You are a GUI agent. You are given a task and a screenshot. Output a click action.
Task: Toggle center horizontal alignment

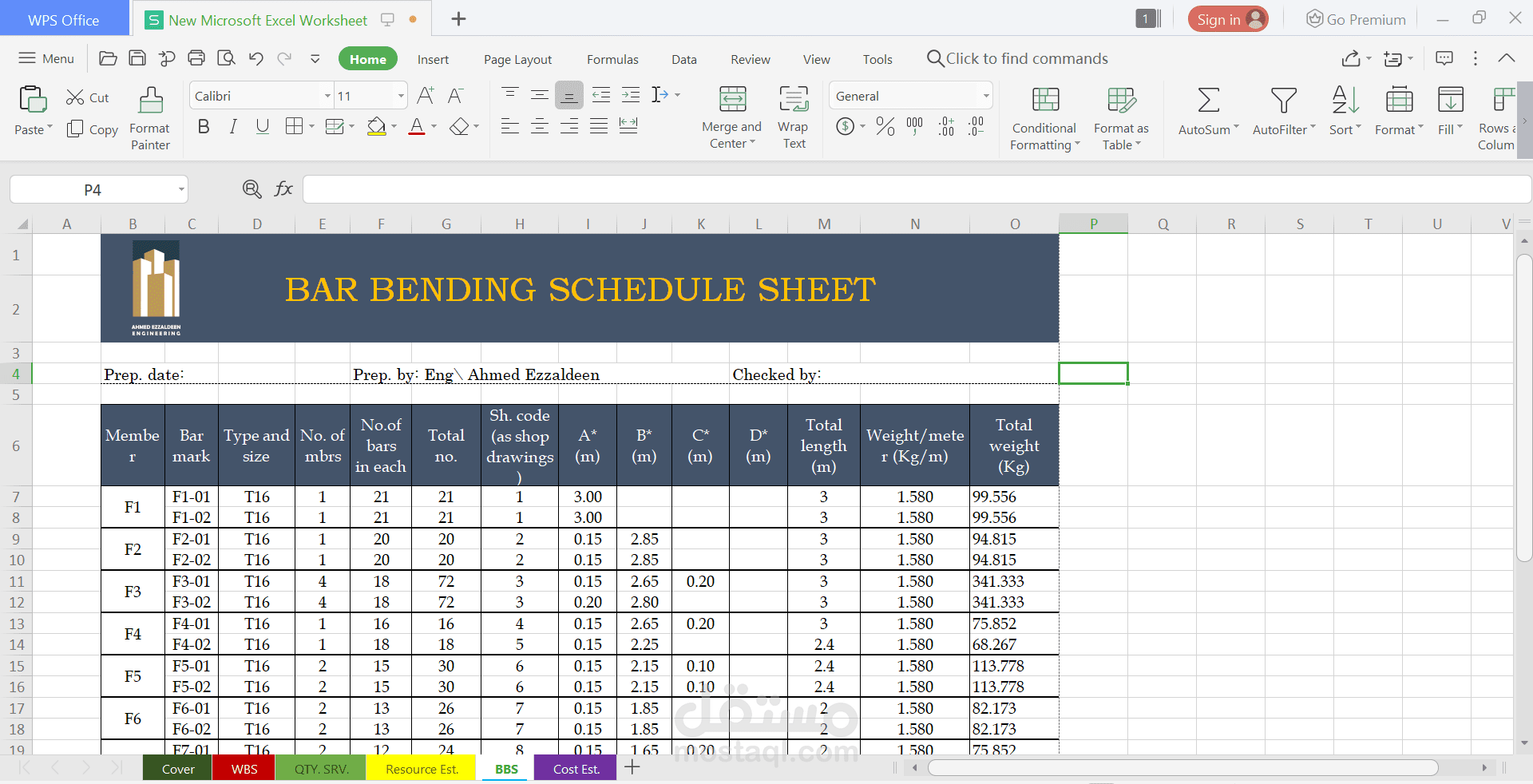540,125
